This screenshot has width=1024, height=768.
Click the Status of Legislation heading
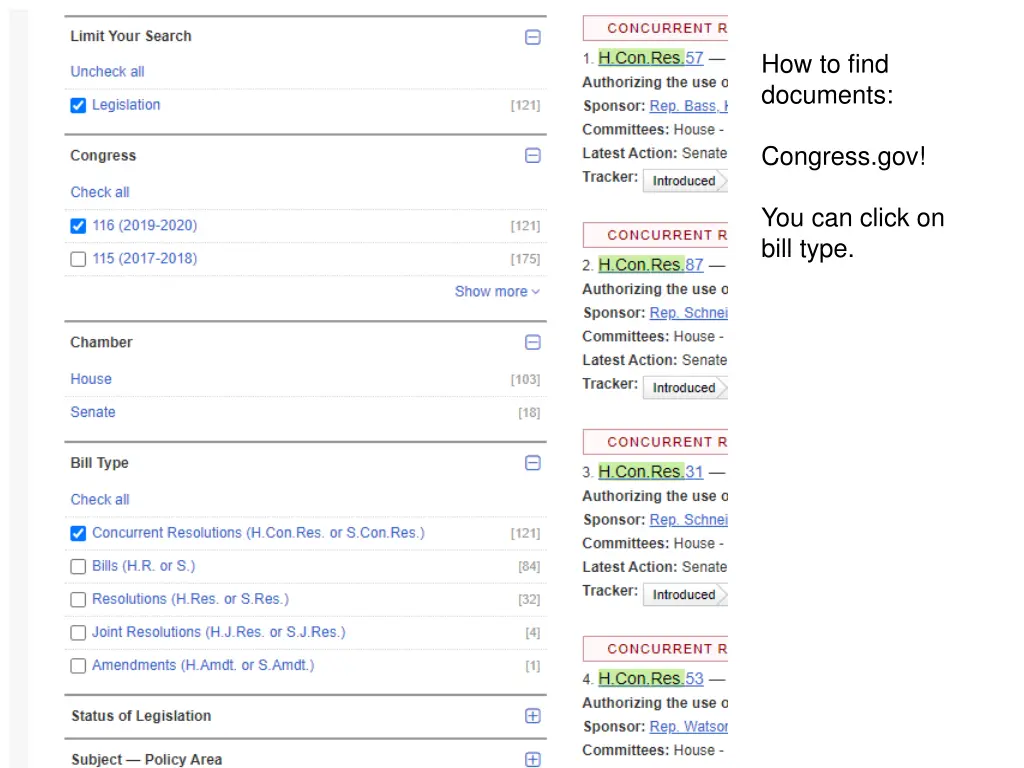tap(141, 716)
